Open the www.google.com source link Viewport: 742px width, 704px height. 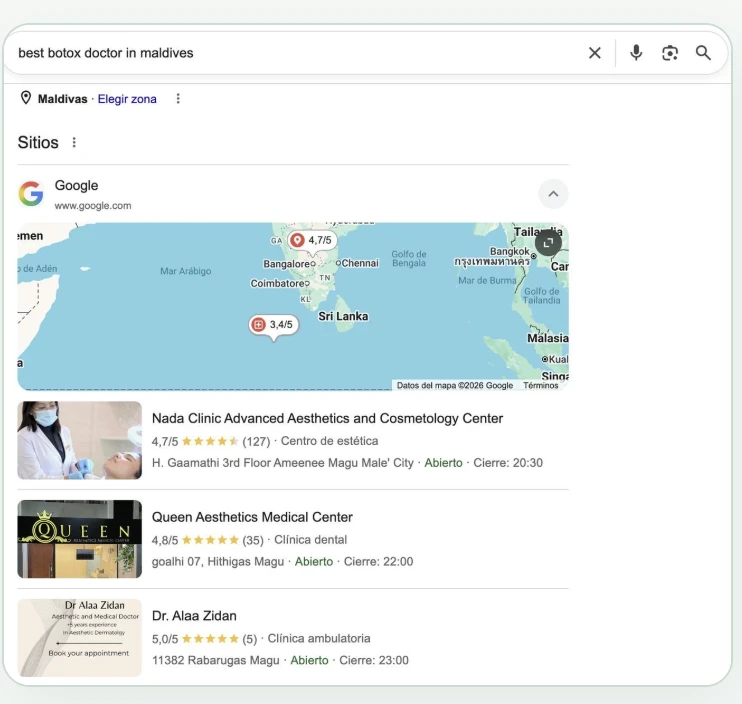coord(93,206)
